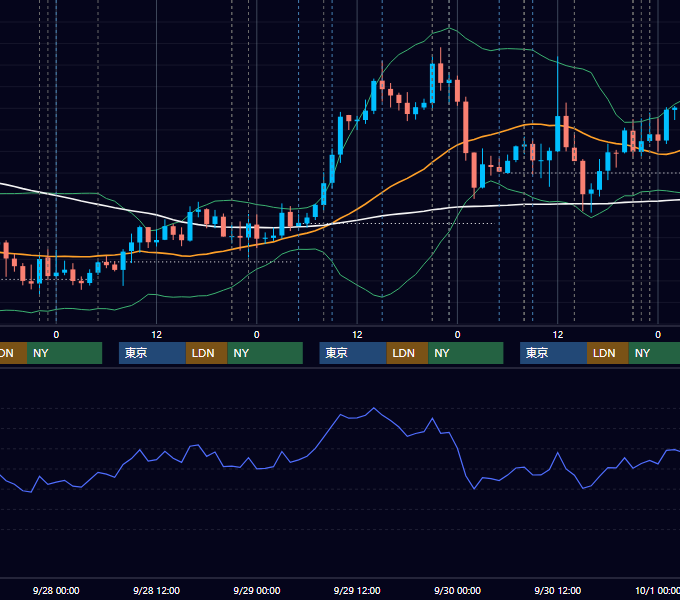Select the LDN session bar on 9/28
This screenshot has width=680, height=600.
click(x=206, y=353)
